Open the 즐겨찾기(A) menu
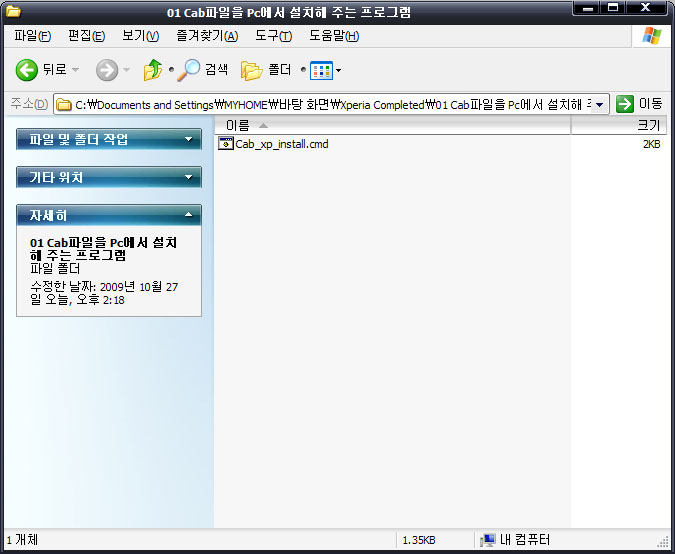 (206, 36)
